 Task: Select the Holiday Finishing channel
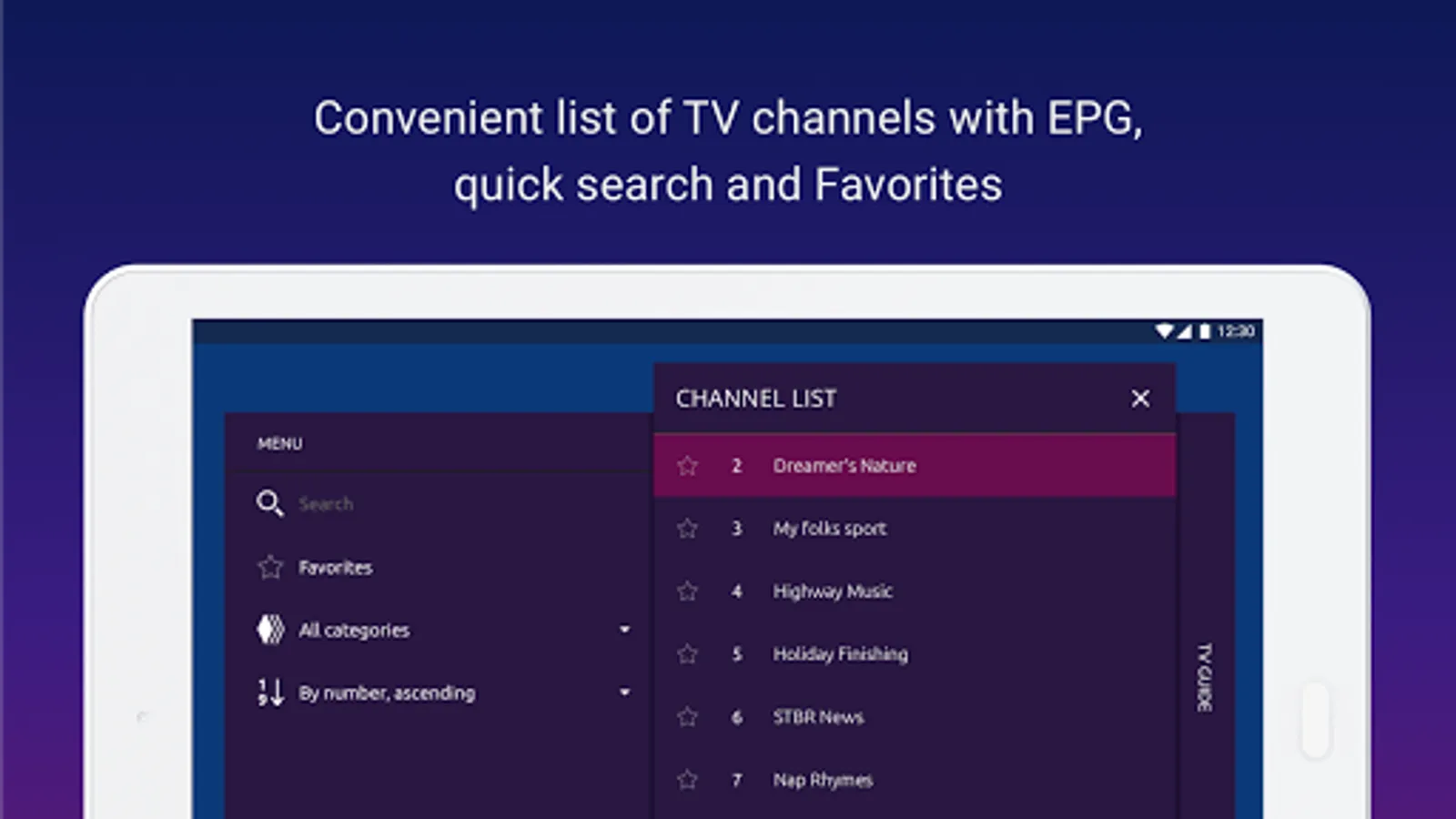click(x=915, y=654)
